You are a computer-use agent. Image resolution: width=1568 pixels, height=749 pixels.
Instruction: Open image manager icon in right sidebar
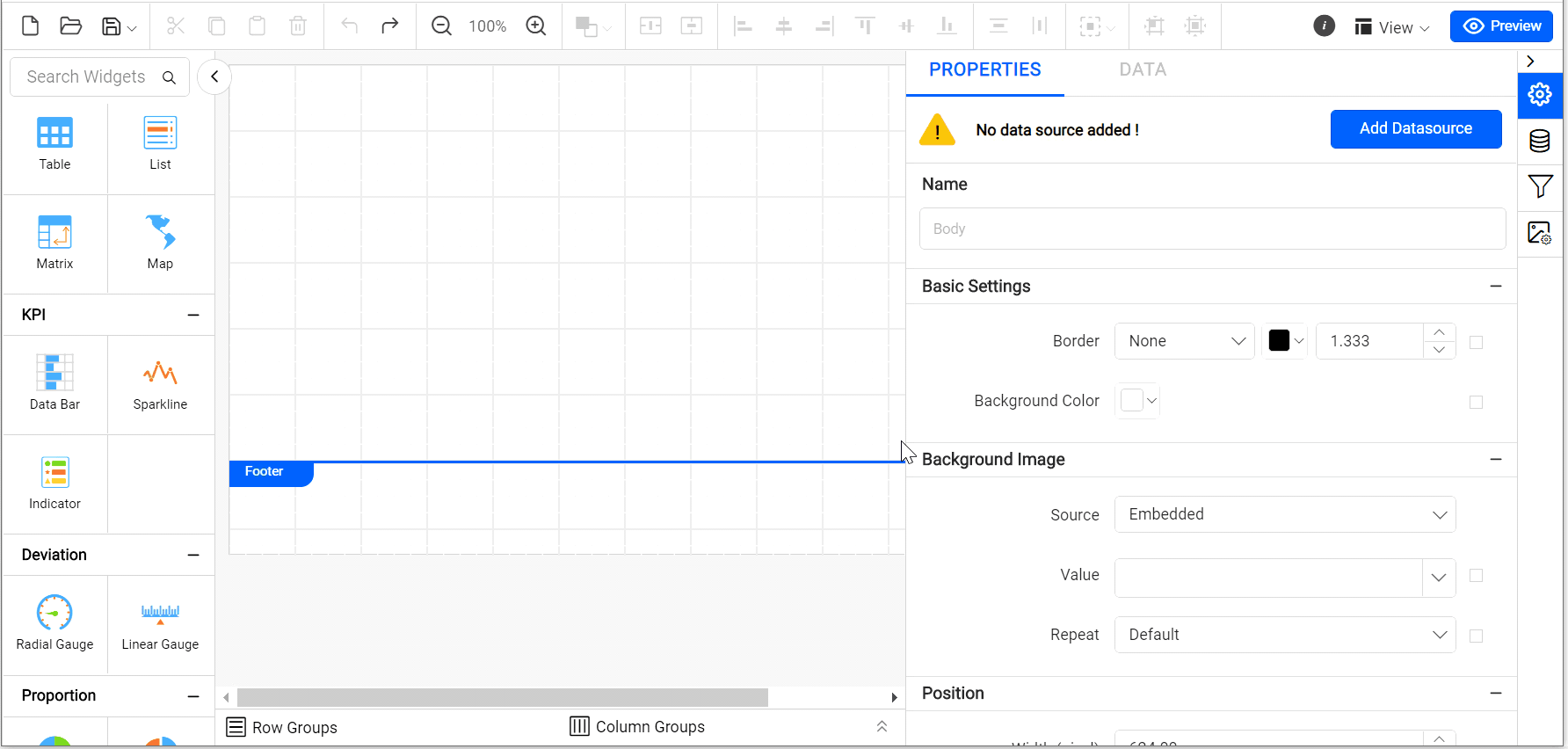[1540, 233]
